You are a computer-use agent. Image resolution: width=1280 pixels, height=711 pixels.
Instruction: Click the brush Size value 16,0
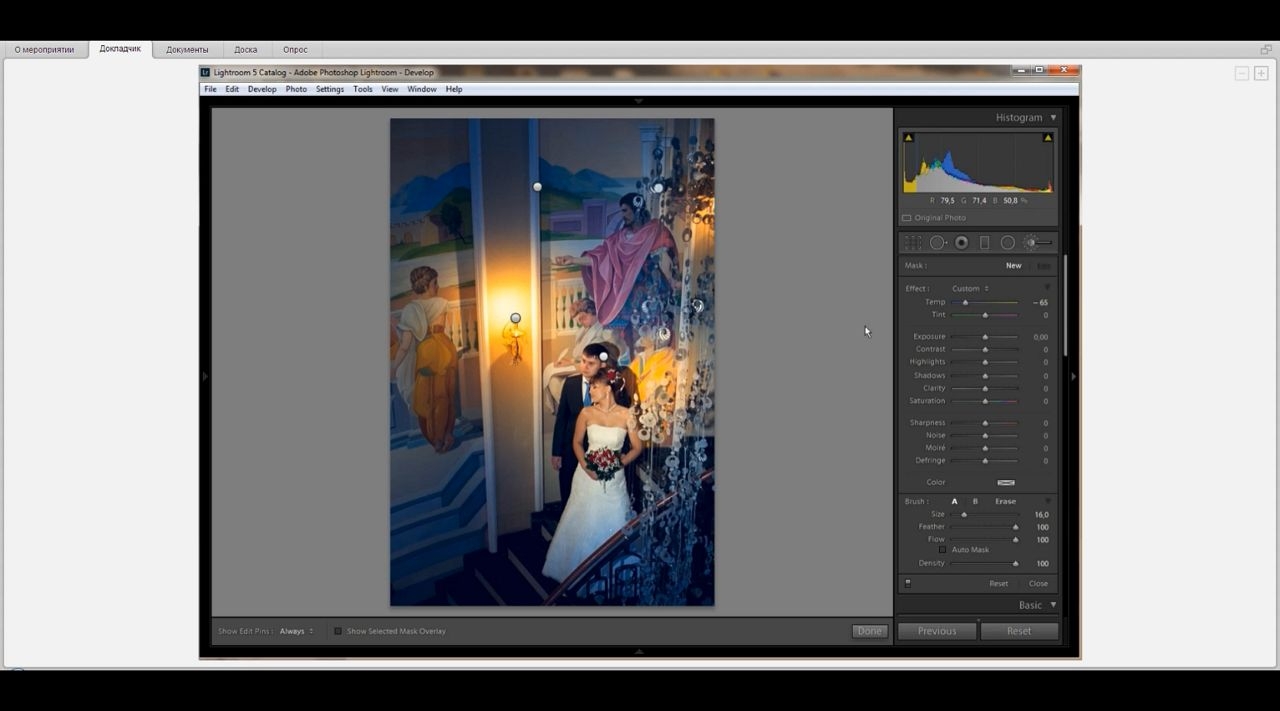click(x=1041, y=514)
